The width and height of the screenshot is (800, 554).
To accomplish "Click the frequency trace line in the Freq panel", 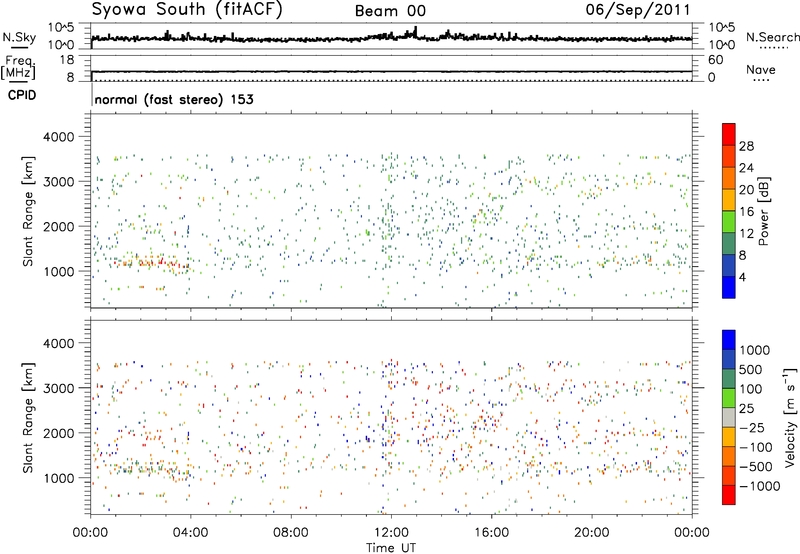I will pos(391,71).
